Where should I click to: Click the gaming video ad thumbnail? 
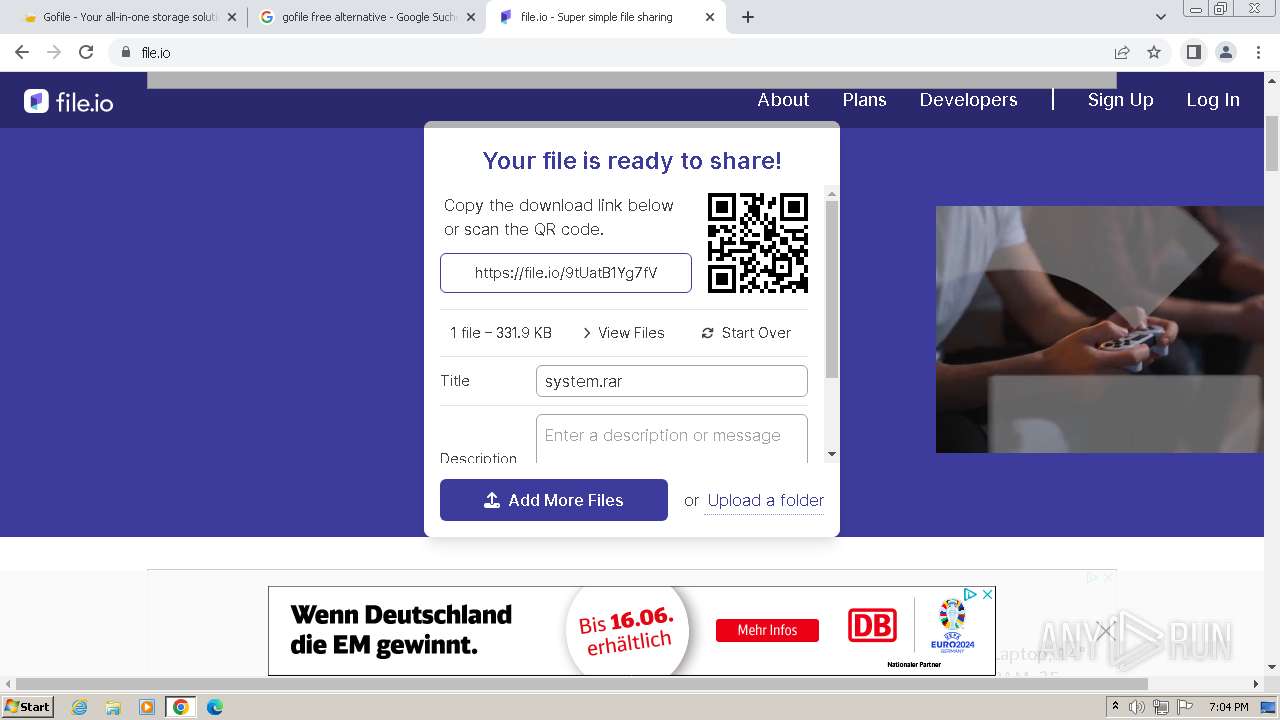1100,329
